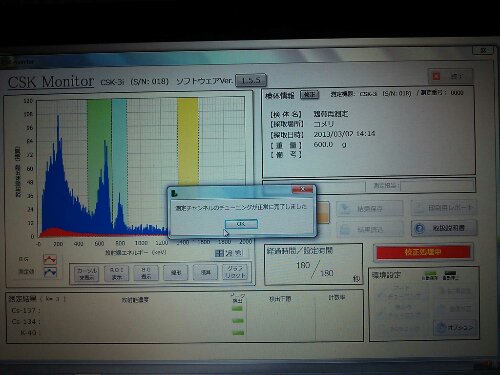Image resolution: width=500 pixels, height=375 pixels.
Task: Select the linear scale graph button
Action: click(176, 273)
